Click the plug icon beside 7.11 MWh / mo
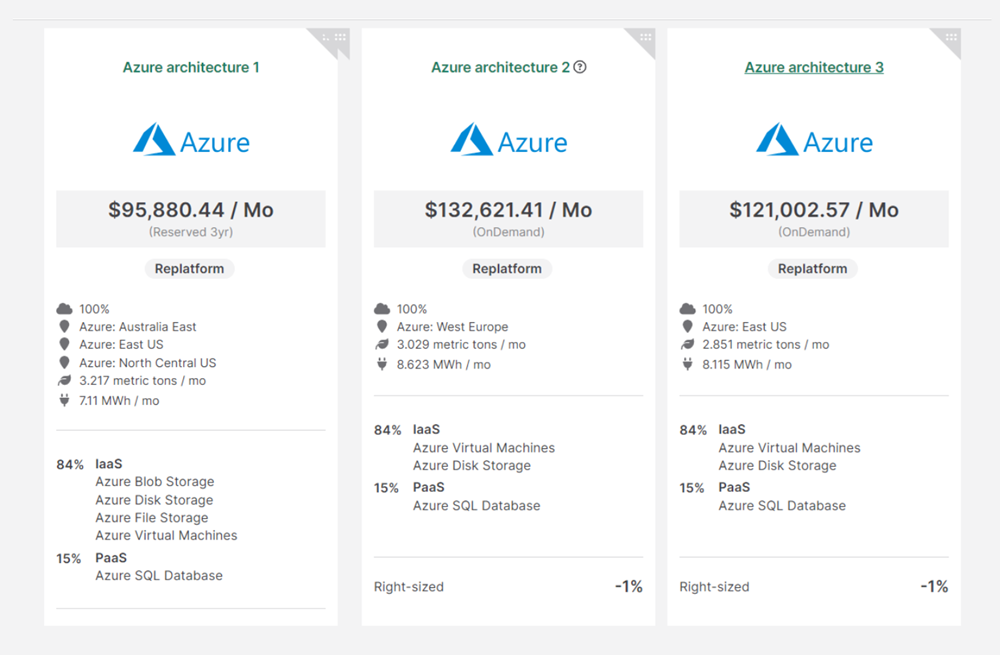 [x=64, y=401]
